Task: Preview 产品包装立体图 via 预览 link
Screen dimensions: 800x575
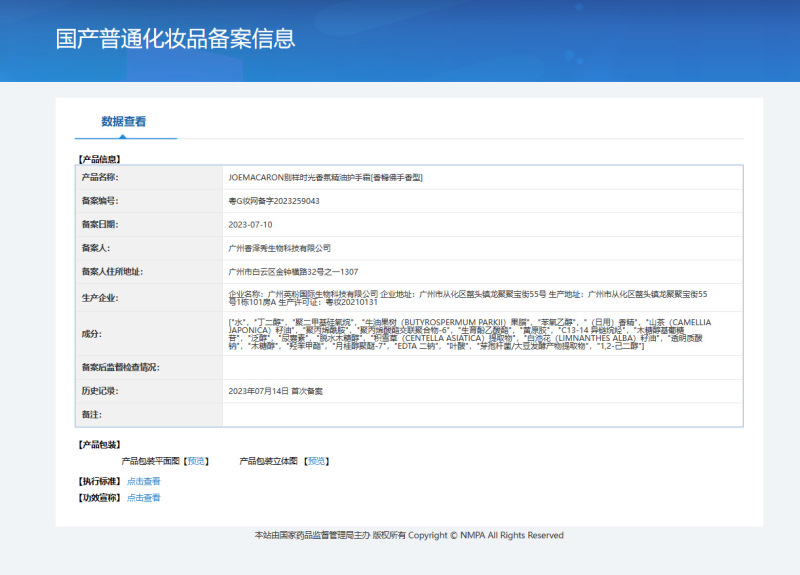Action: 316,461
